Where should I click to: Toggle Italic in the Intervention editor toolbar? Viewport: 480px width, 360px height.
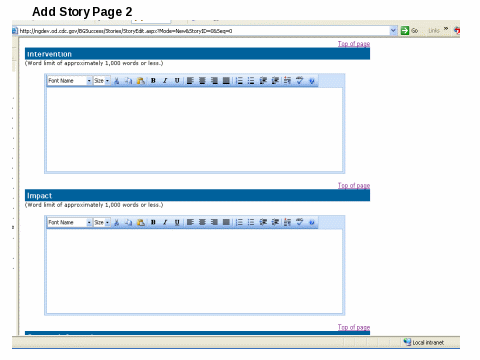coord(165,81)
